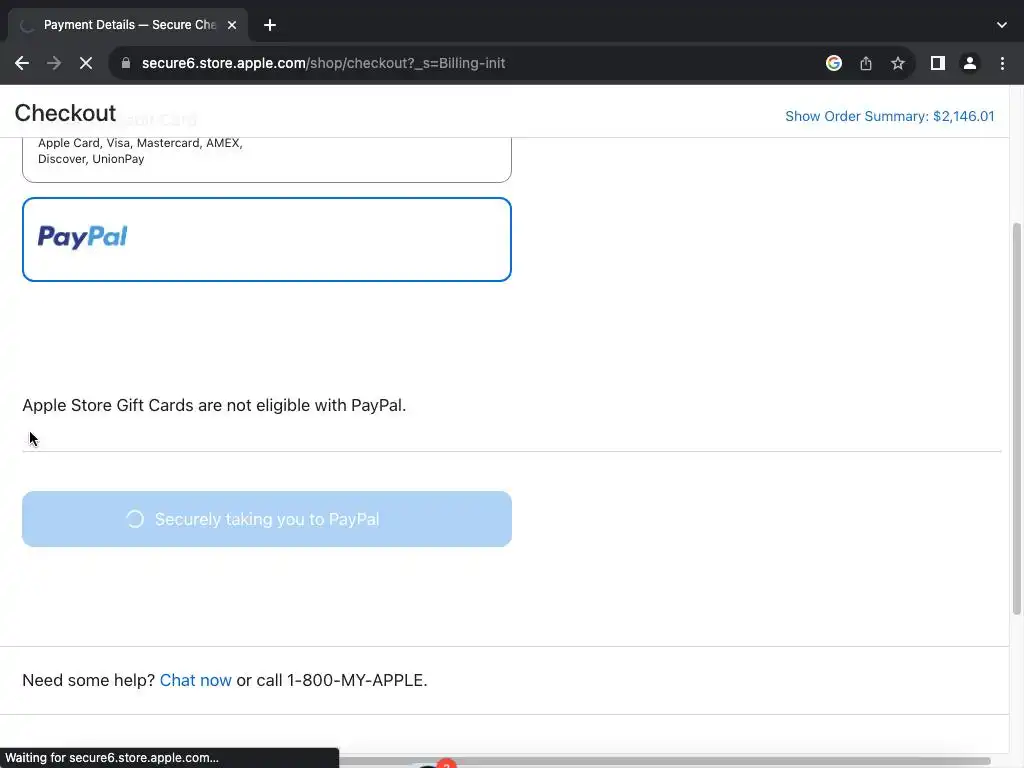Click the Checkout heading
The height and width of the screenshot is (768, 1024).
tap(65, 113)
